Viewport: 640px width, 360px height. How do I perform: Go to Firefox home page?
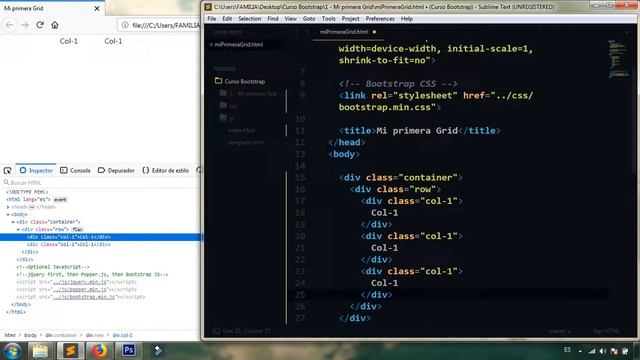55,25
